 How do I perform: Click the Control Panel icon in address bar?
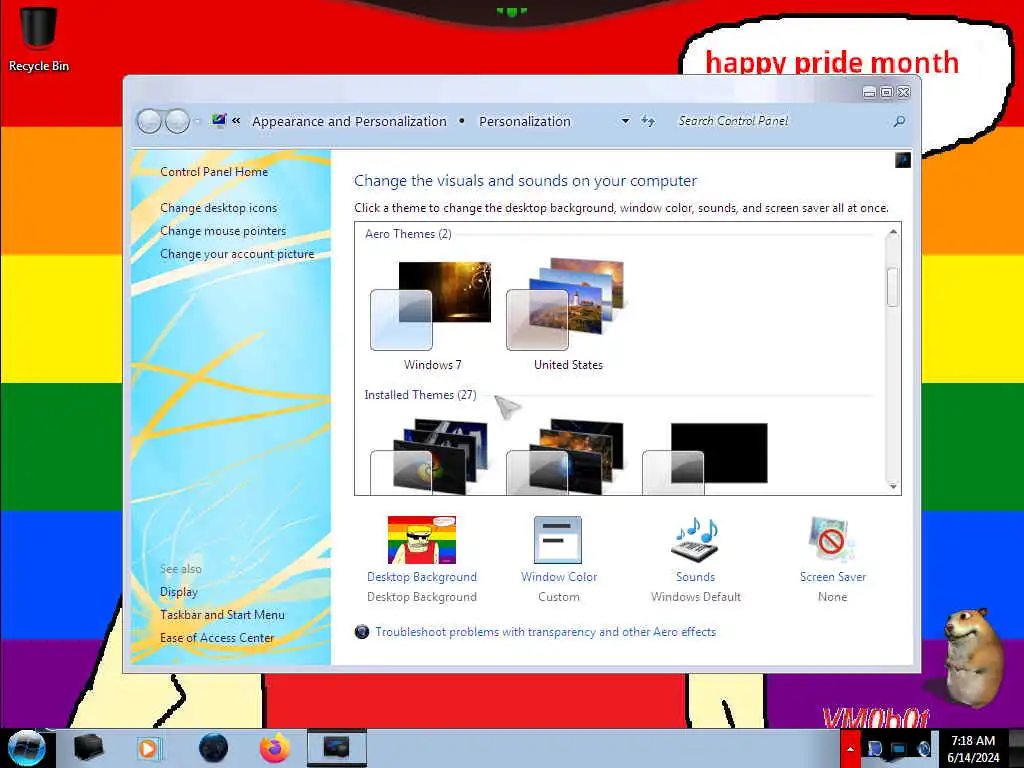pos(218,120)
